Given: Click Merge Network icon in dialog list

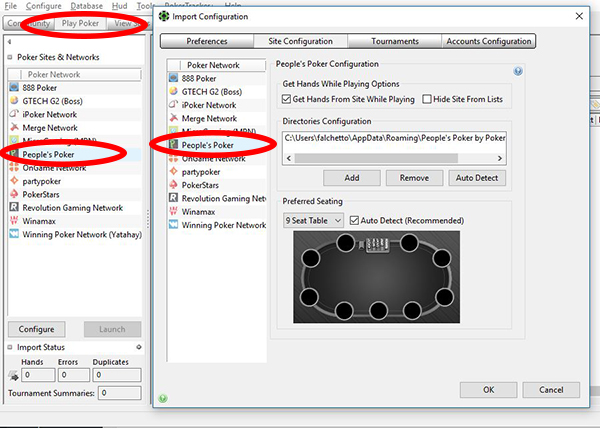Looking at the screenshot, I should 173,118.
